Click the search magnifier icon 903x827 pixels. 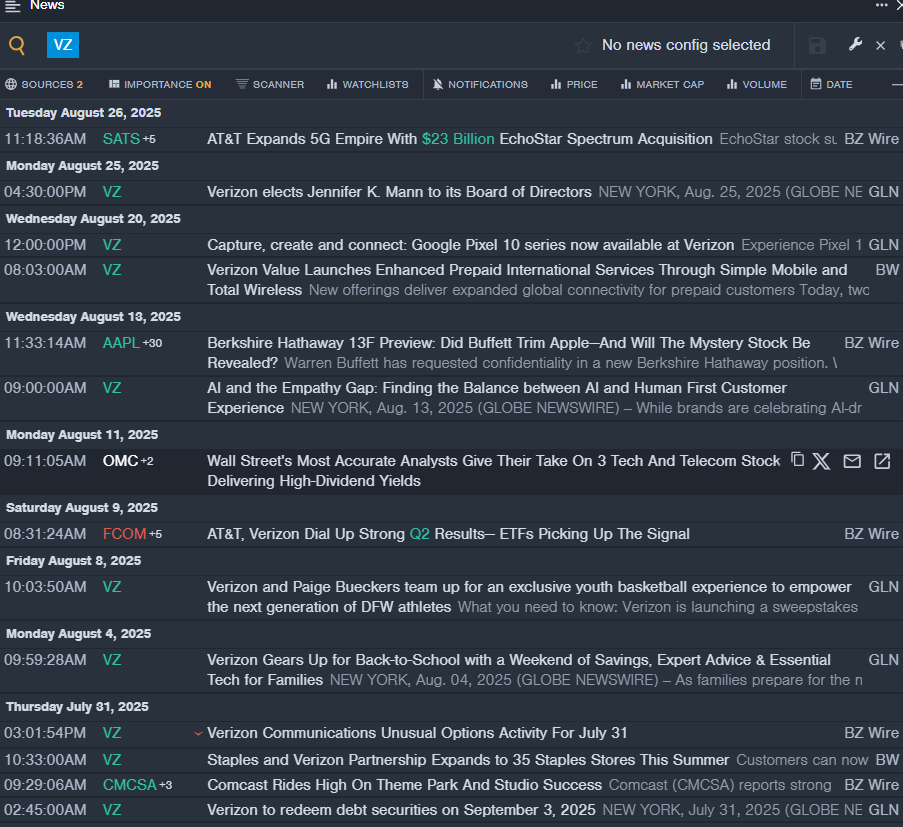pos(17,45)
